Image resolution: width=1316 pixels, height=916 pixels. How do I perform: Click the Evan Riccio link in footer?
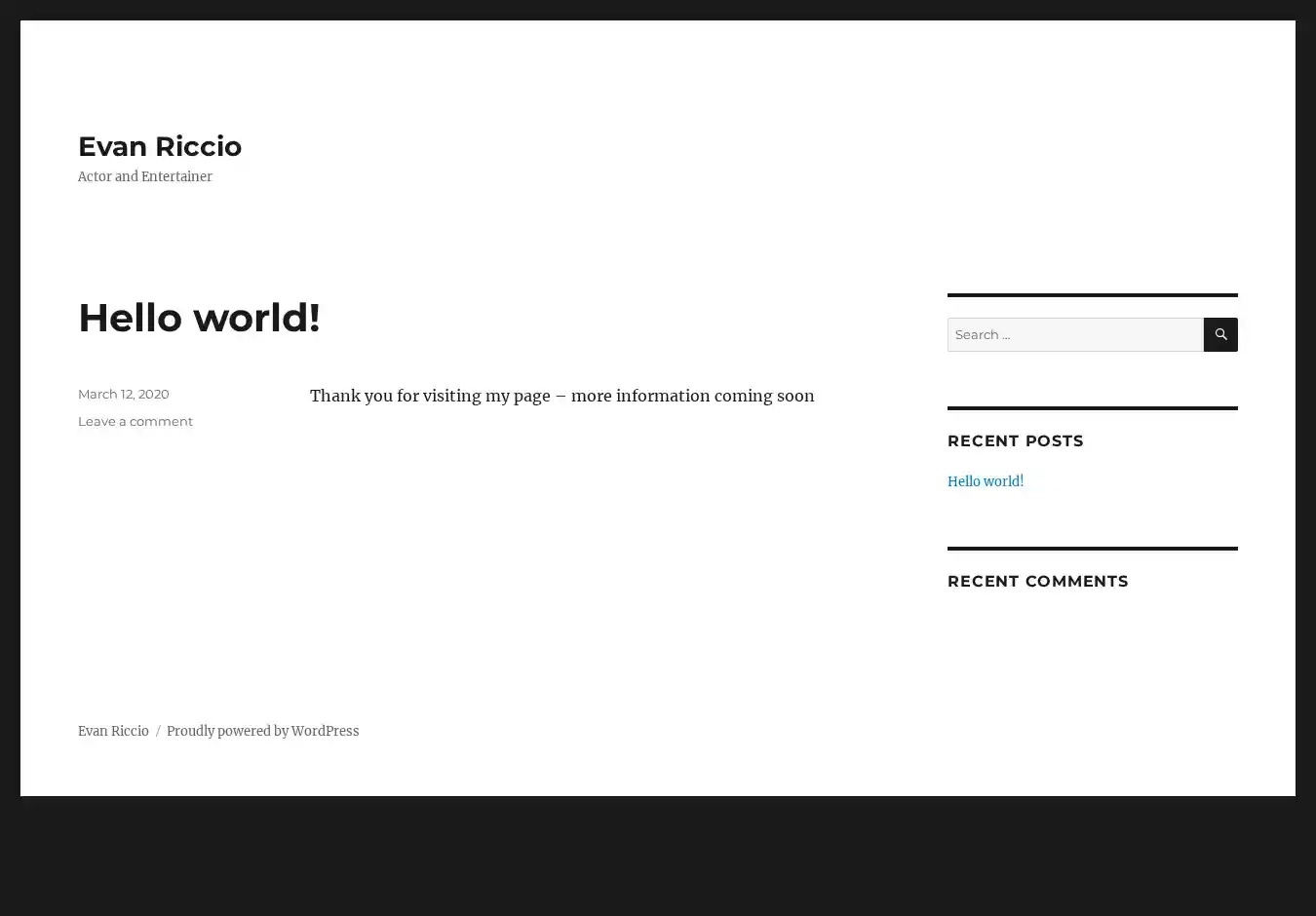pyautogui.click(x=113, y=731)
